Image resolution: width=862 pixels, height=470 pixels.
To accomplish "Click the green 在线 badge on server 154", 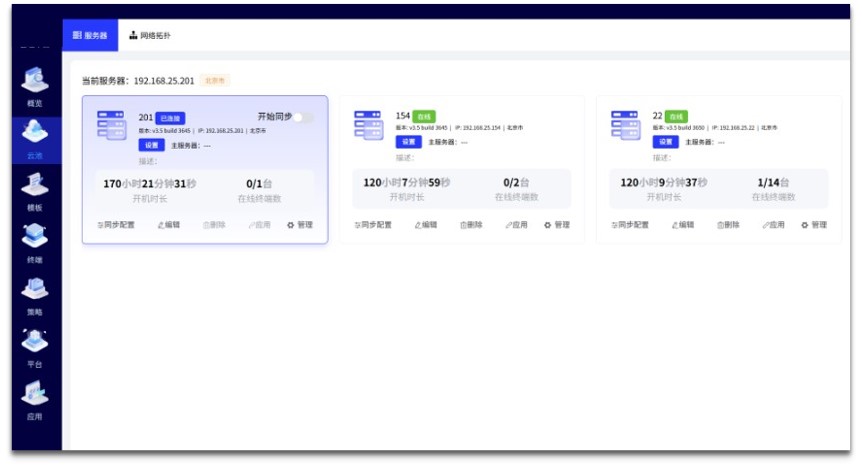I will (x=424, y=117).
